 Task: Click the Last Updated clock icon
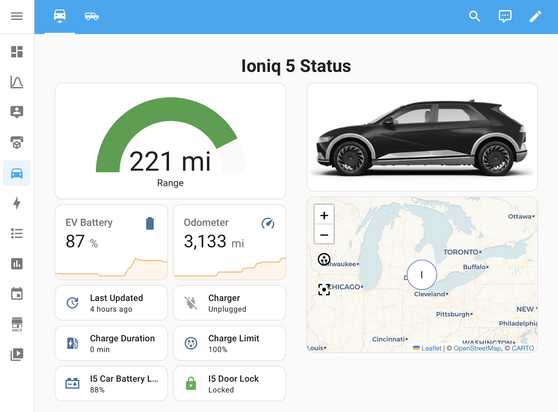point(73,303)
